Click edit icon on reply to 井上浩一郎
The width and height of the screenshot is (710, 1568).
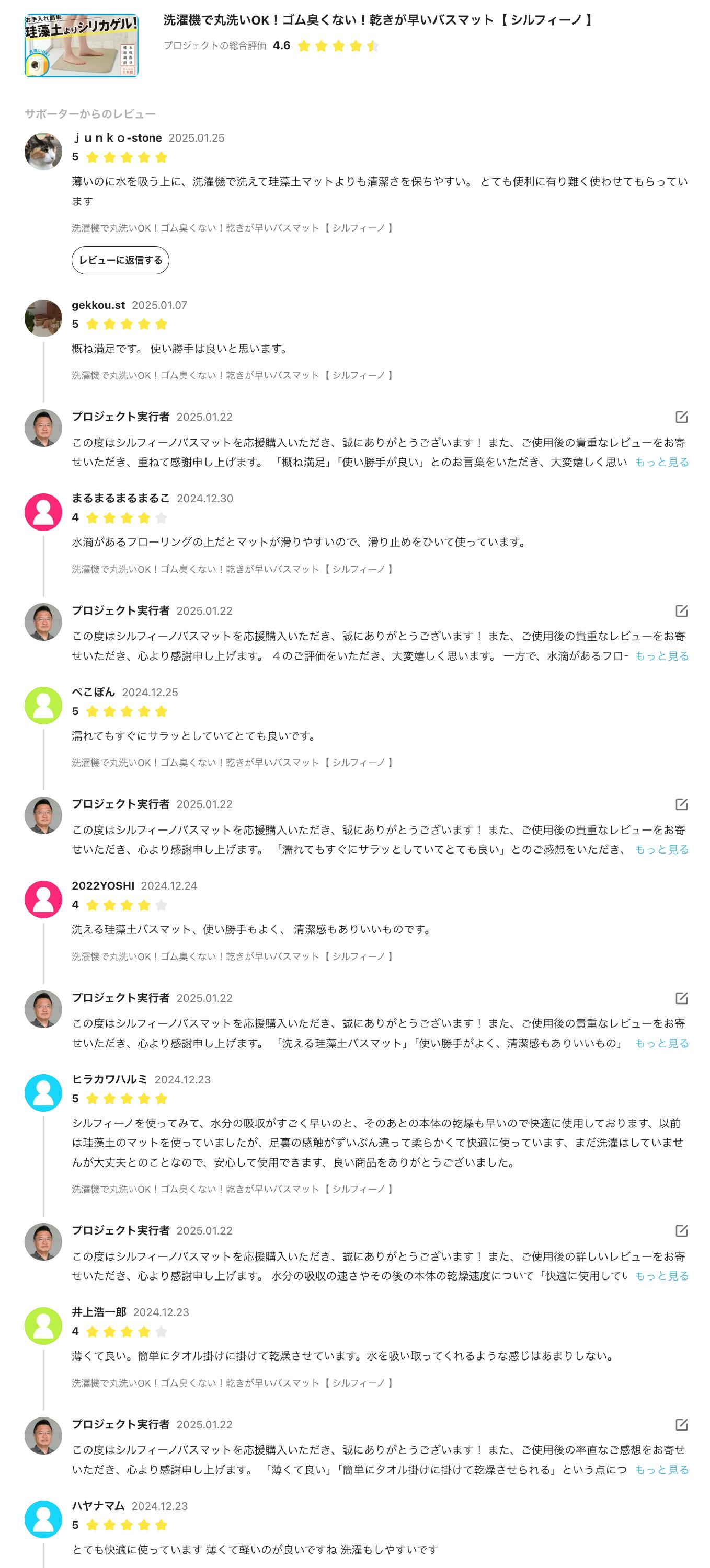(x=681, y=1424)
